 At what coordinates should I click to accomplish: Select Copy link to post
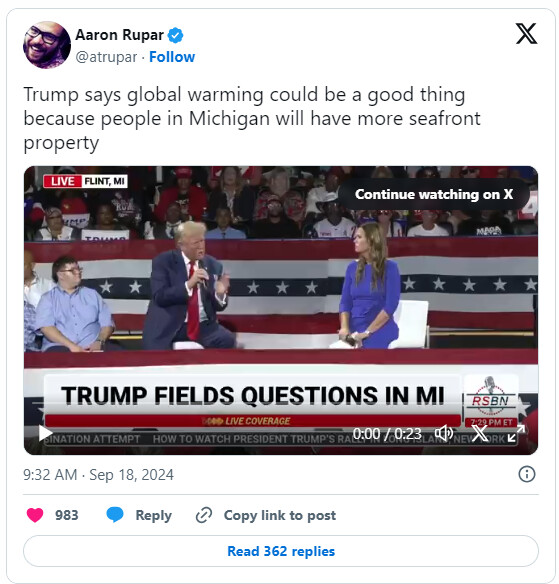[280, 515]
